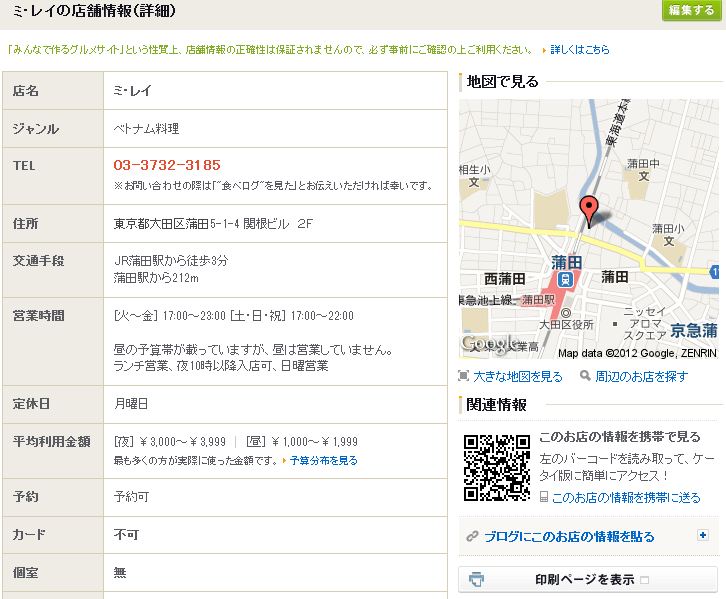Click the phone number 03-3732-3185

(167, 165)
